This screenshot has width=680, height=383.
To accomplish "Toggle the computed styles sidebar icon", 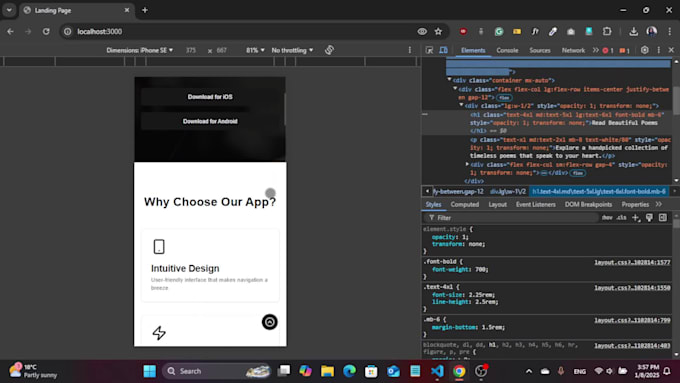I will [663, 218].
